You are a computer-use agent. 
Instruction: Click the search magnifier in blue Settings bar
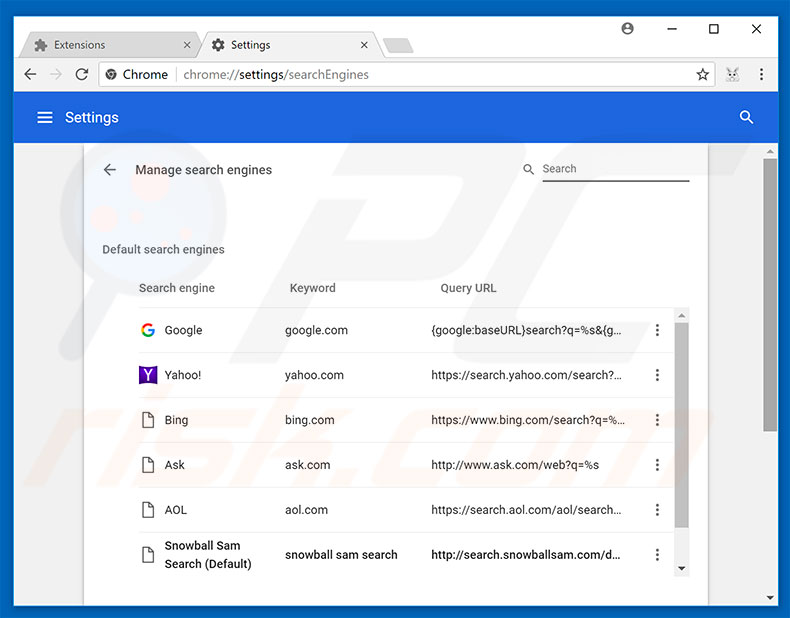746,117
